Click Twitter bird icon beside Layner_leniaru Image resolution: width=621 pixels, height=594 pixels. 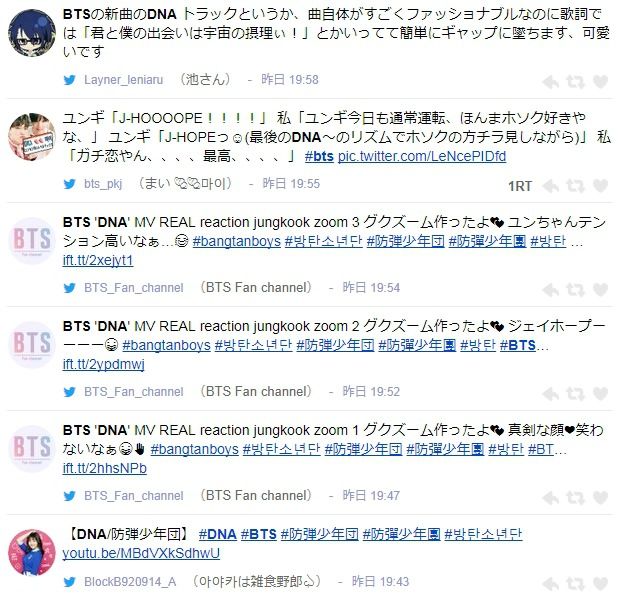point(70,80)
